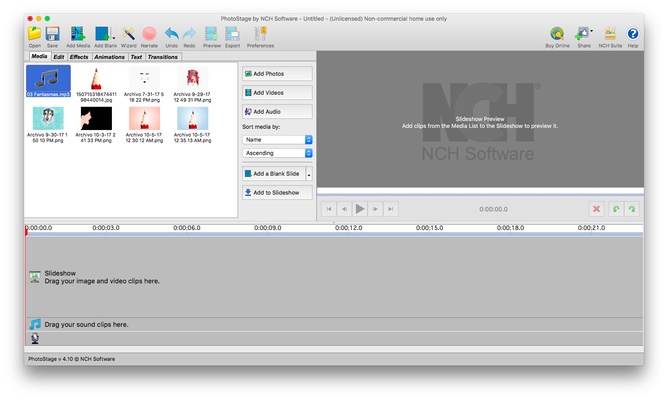The image size is (668, 400).
Task: Open the Sort media by Name dropdown
Action: pos(277,140)
